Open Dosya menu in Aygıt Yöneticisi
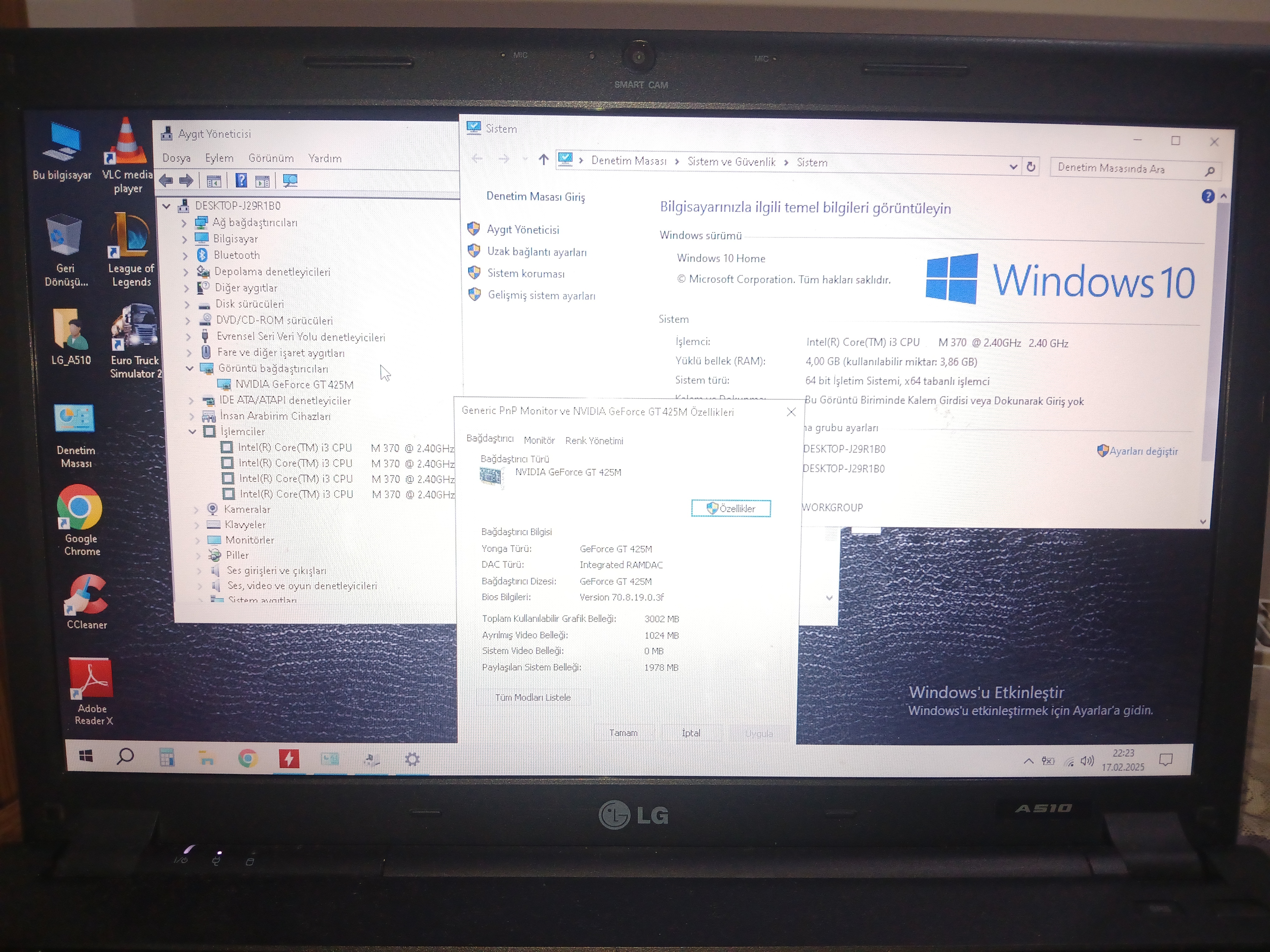Screen dimensions: 1270x952 pyautogui.click(x=176, y=158)
